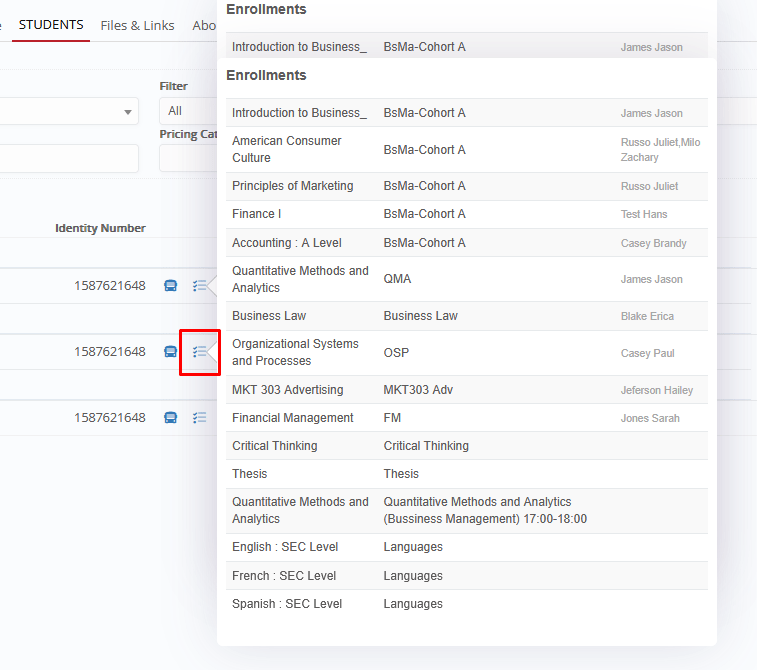
Task: Open the Files & Links tab
Action: tap(137, 26)
